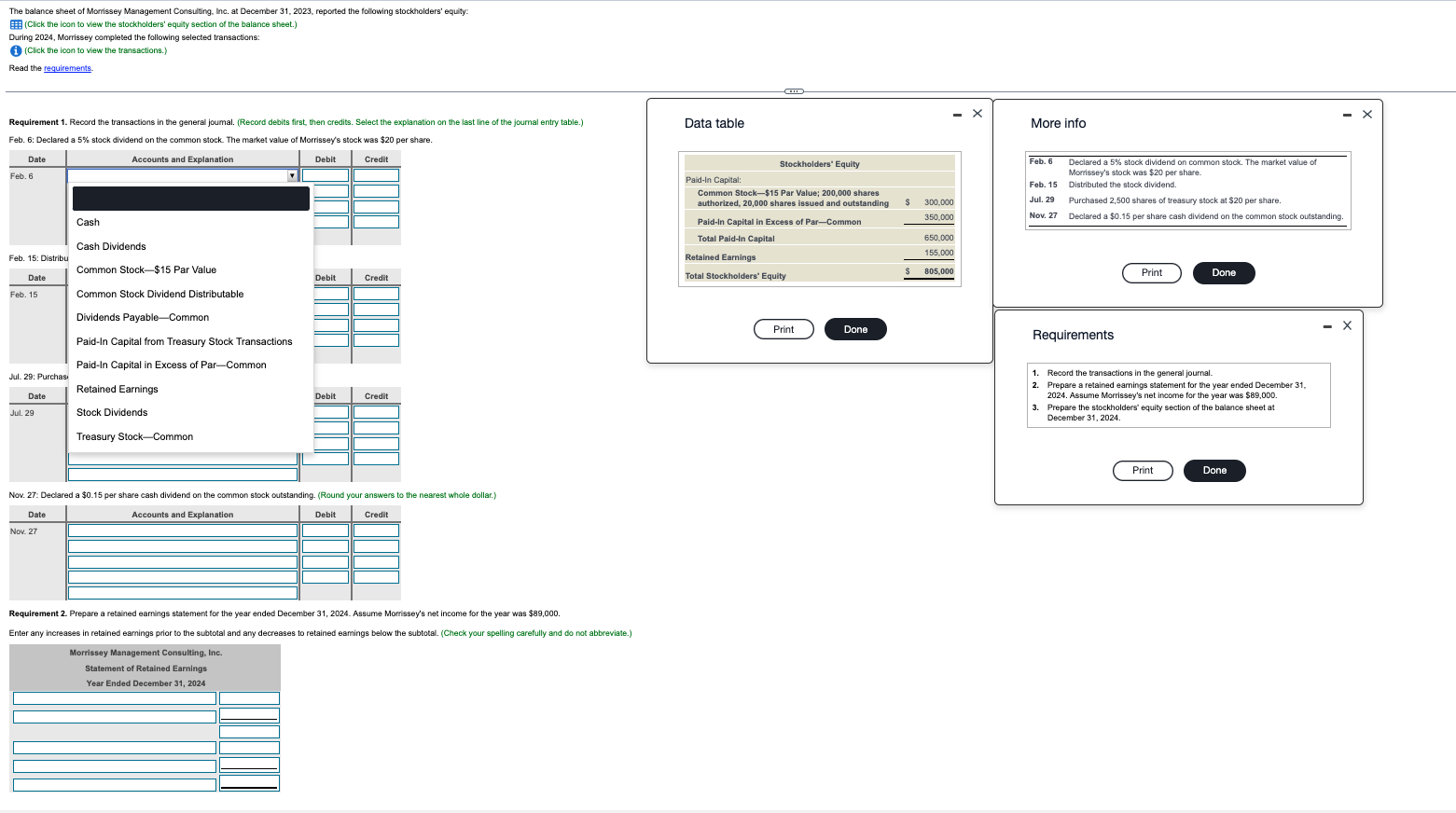This screenshot has width=1456, height=813.
Task: Close the Requirements window
Action: tap(1346, 325)
